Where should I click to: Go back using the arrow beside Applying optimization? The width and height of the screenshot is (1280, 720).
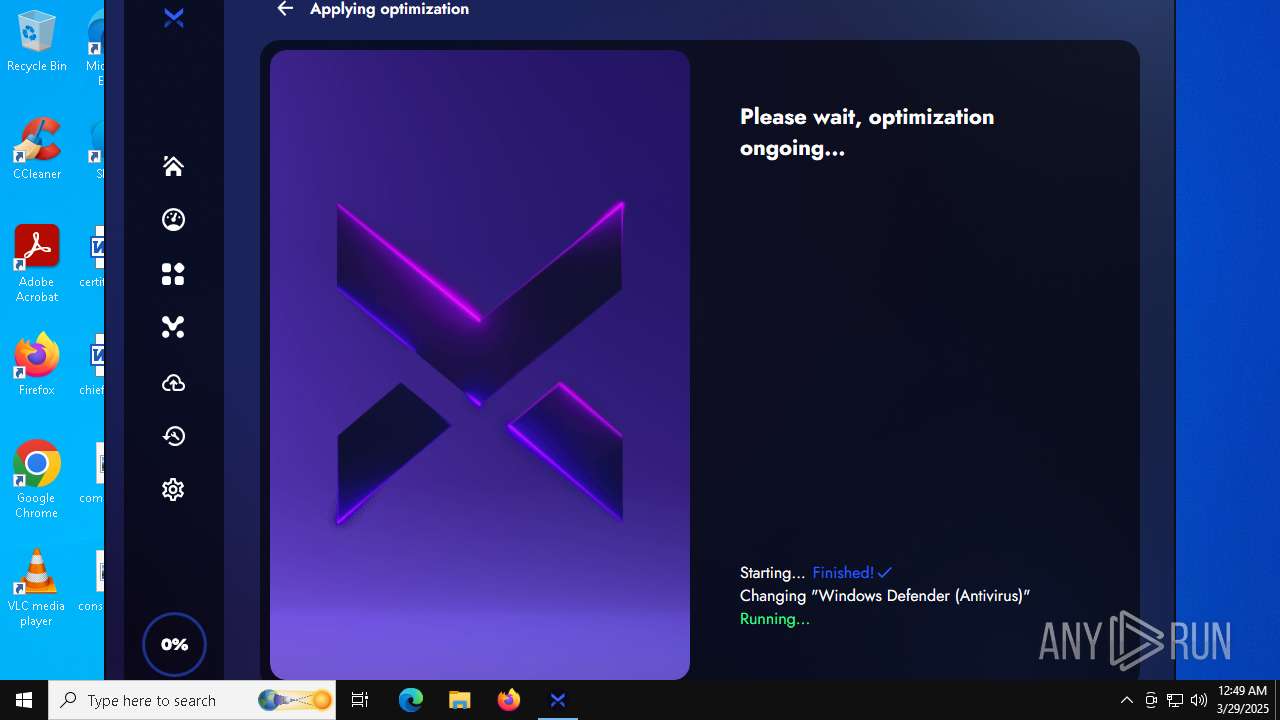tap(285, 9)
